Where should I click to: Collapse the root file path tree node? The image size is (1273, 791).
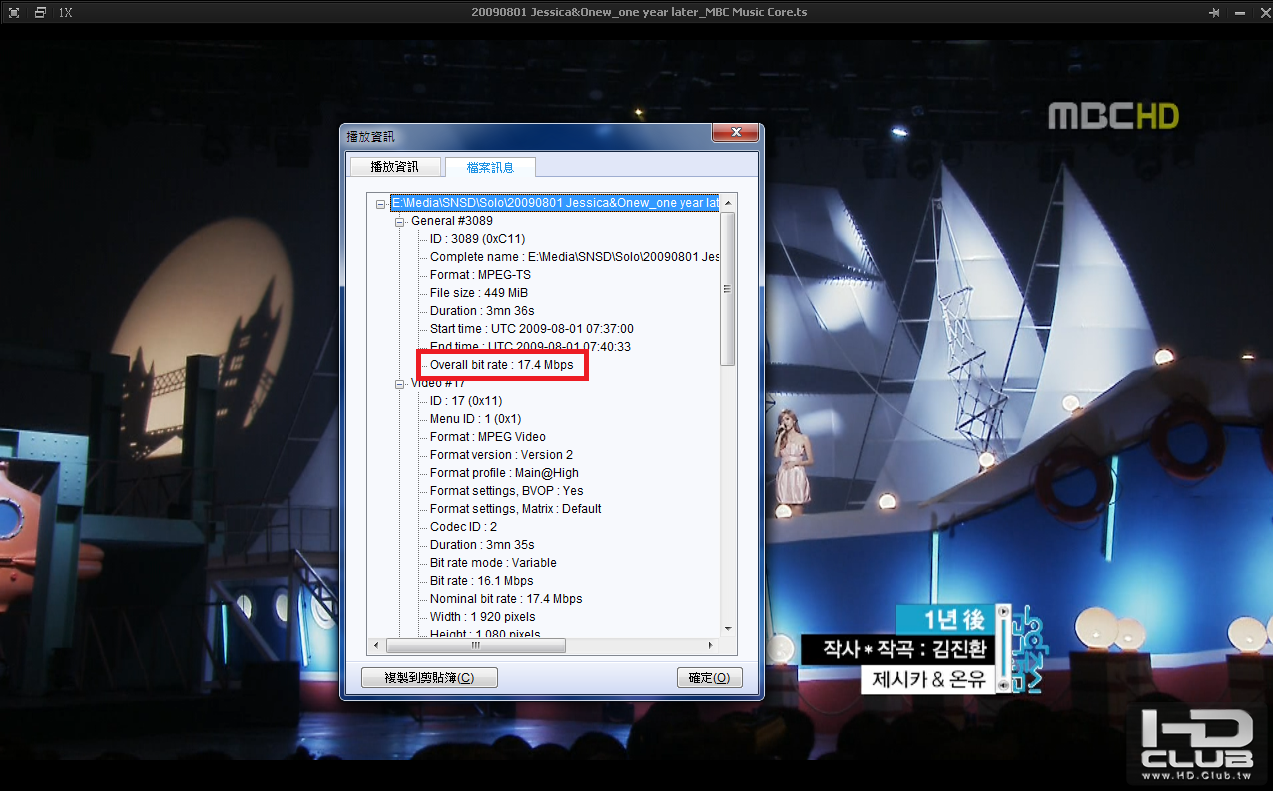381,203
